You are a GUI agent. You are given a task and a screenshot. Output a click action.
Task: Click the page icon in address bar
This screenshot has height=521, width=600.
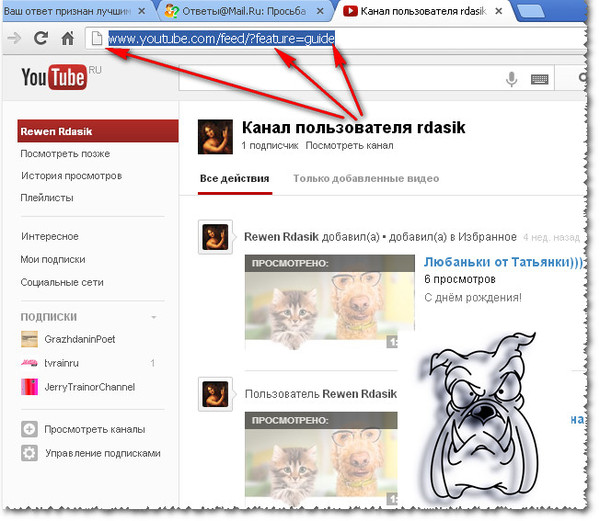coord(97,38)
